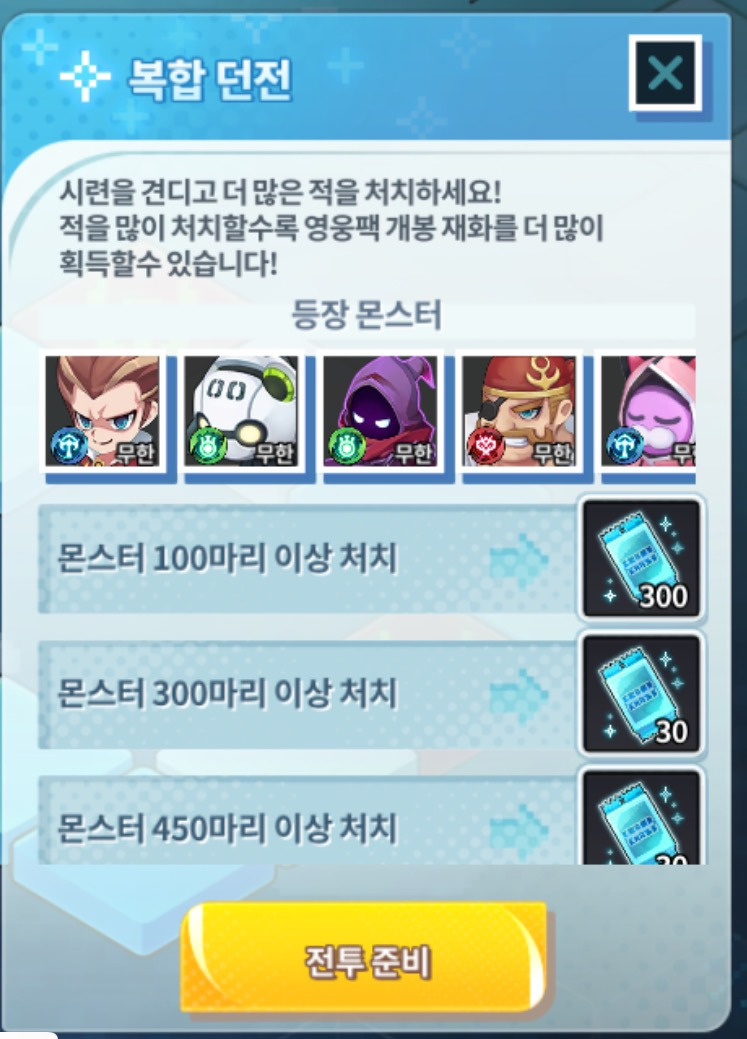Close the 복합 던전 dialog
The image size is (747, 1039).
pos(665,73)
